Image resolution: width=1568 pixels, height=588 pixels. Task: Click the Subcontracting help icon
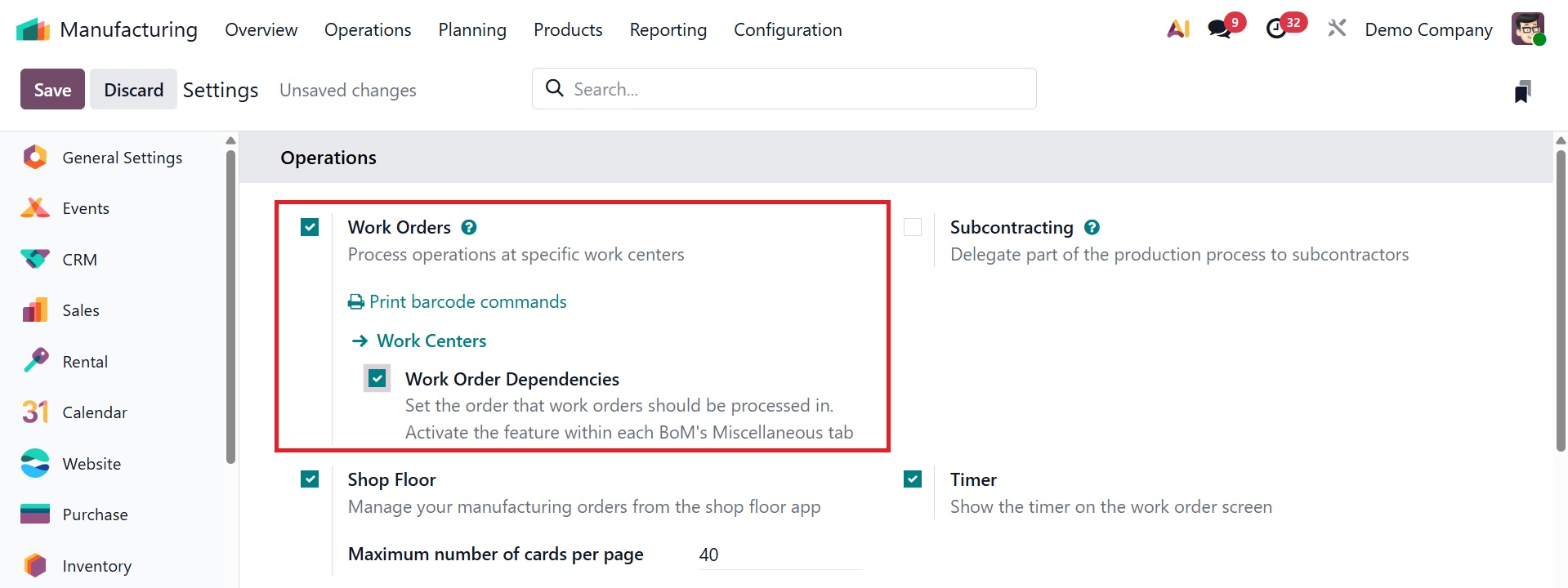click(1092, 227)
